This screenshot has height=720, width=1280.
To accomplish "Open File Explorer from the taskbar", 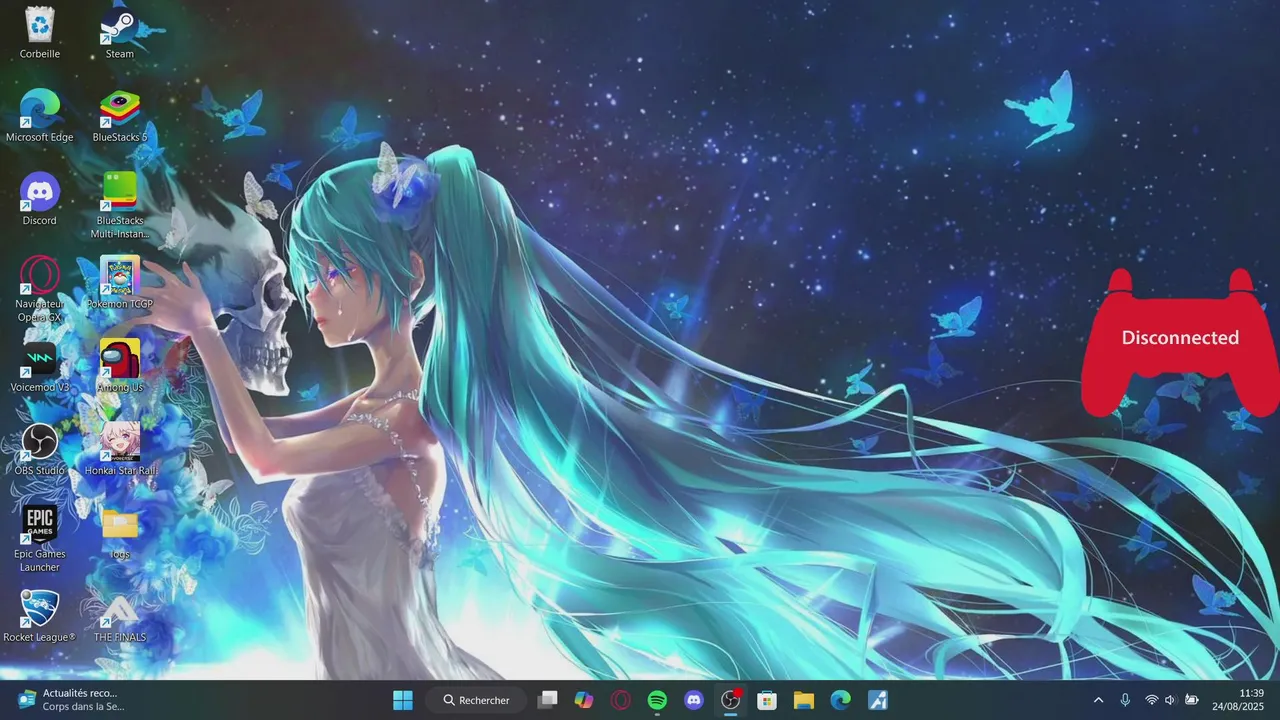I will point(804,700).
